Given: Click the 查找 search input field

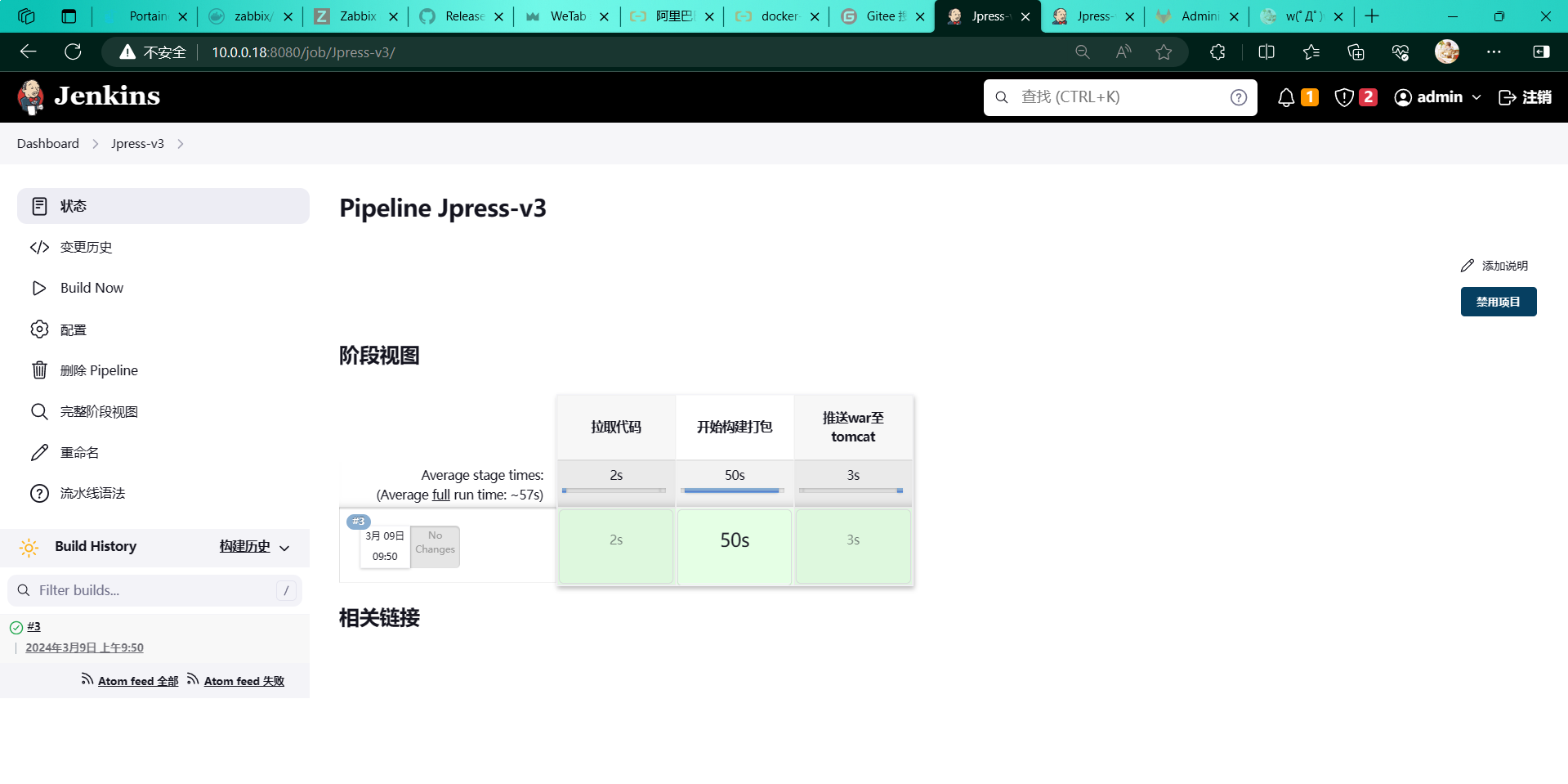Looking at the screenshot, I should [1119, 97].
